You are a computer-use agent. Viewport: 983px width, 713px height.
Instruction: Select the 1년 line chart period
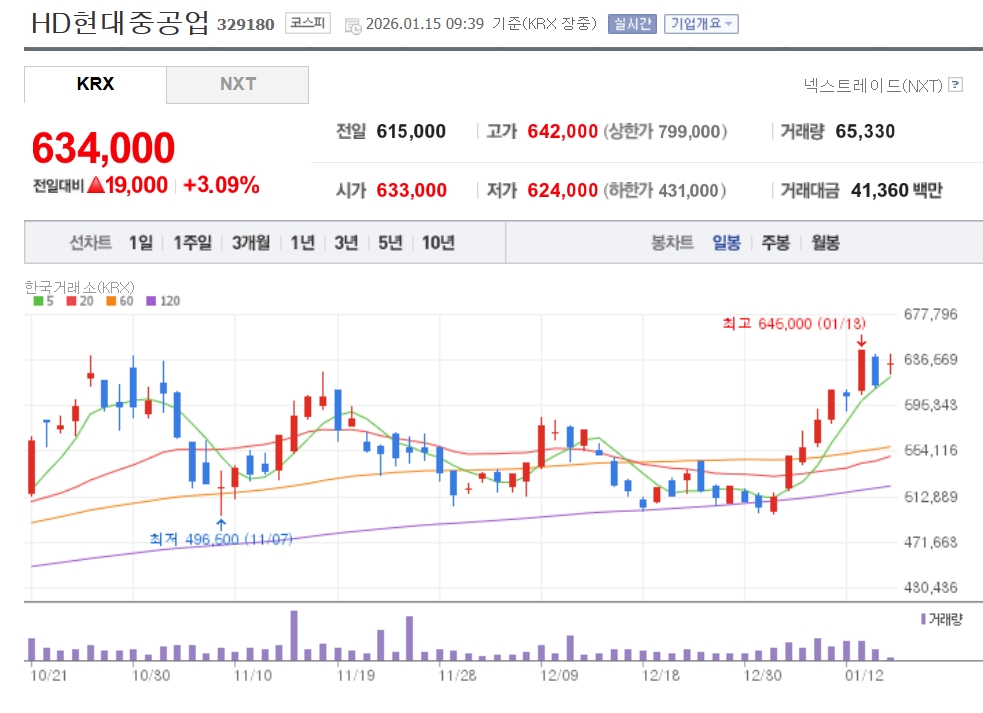click(303, 243)
